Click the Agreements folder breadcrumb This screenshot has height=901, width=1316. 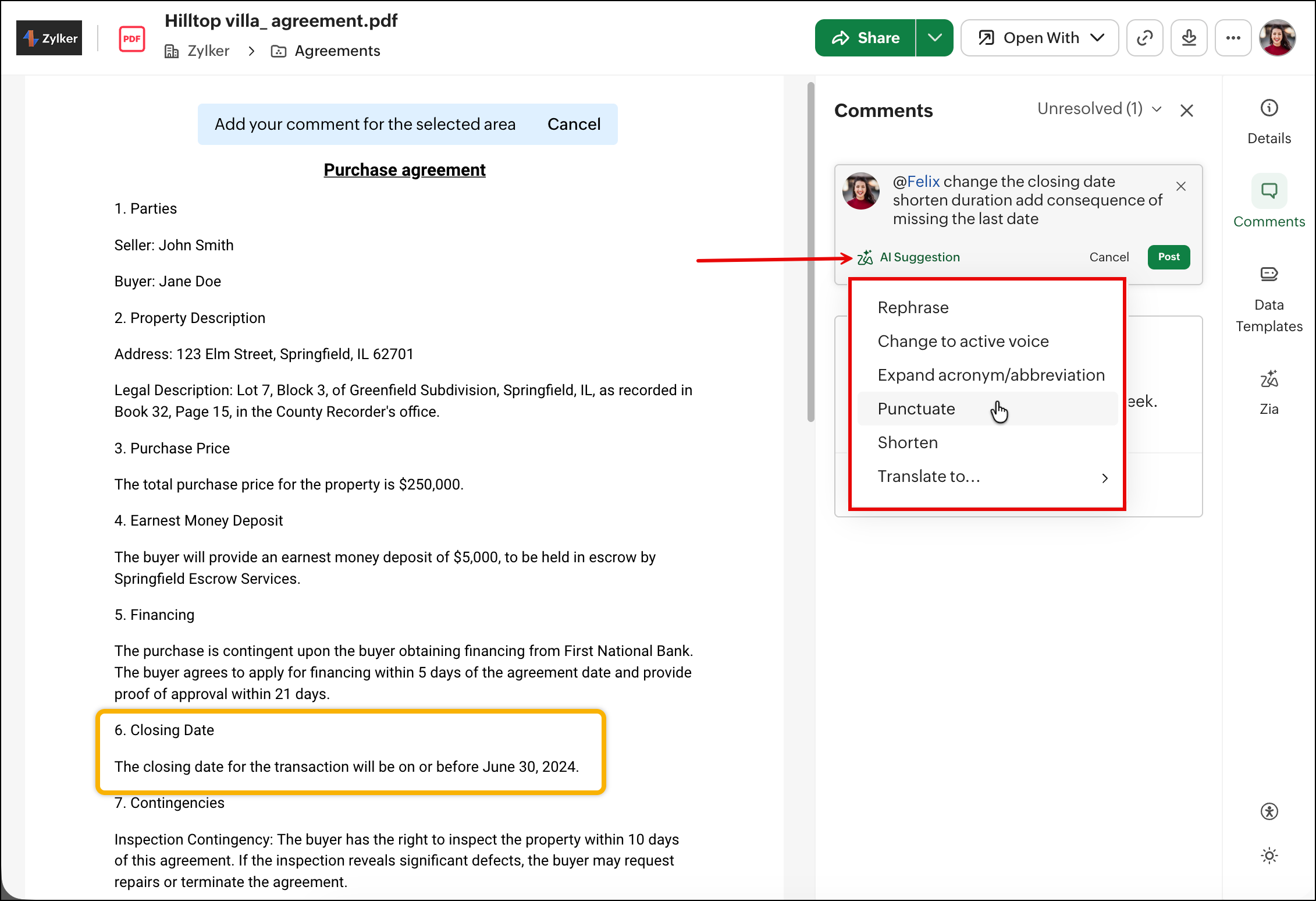point(337,51)
